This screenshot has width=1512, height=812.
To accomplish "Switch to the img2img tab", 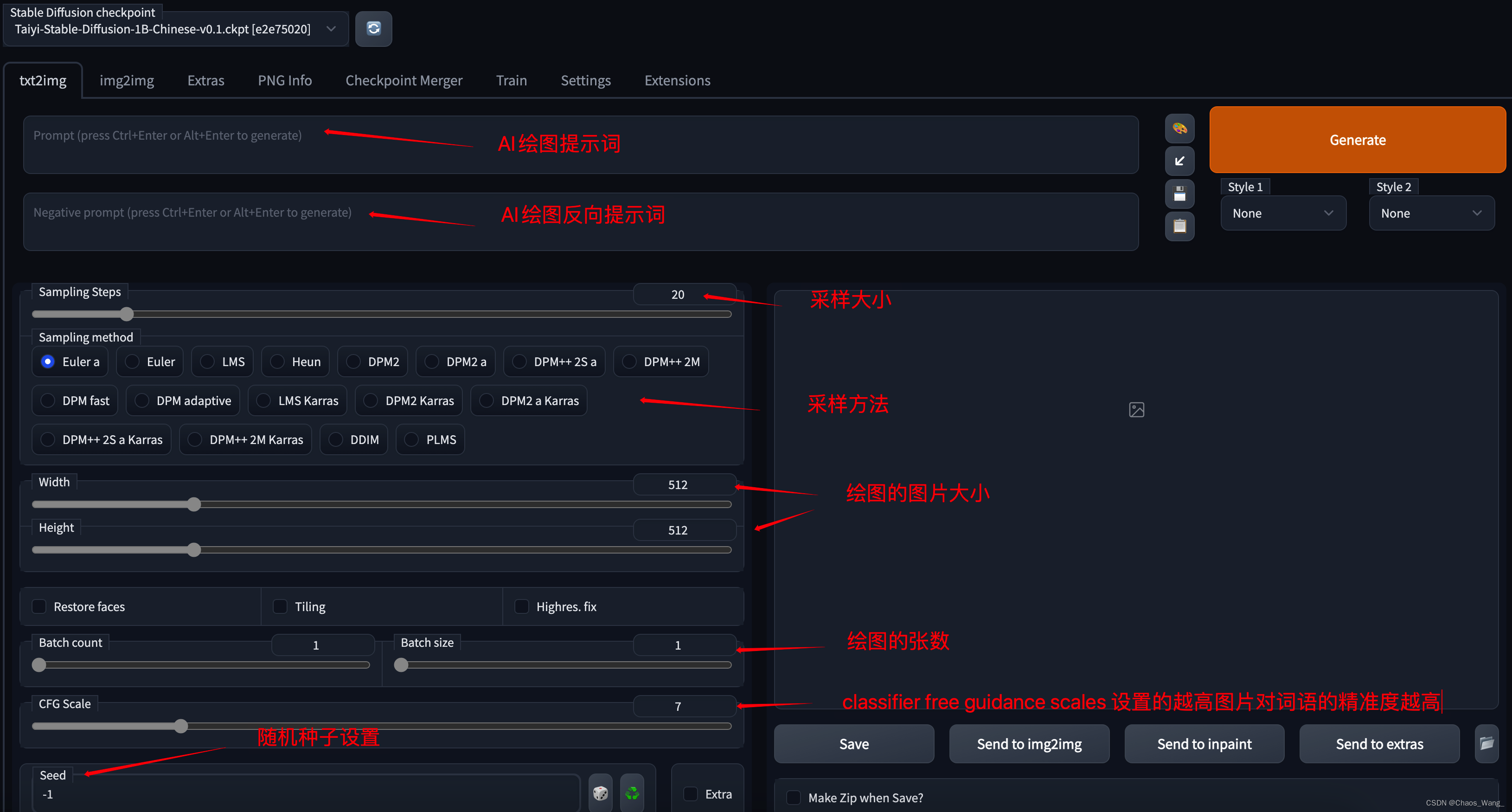I will 126,80.
